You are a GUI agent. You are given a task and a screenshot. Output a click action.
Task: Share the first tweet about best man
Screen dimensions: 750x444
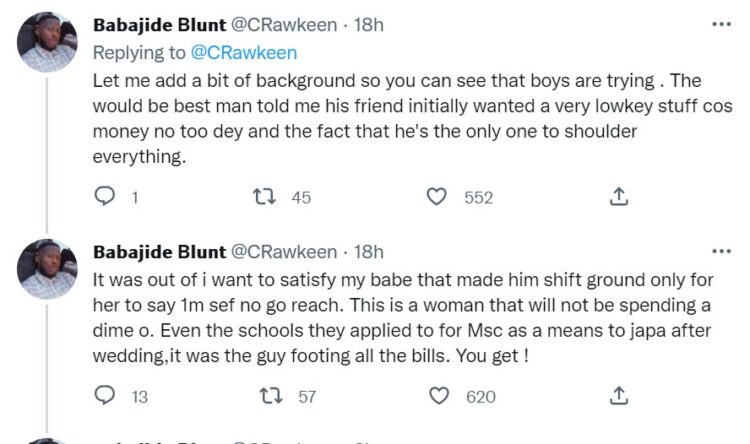(617, 197)
